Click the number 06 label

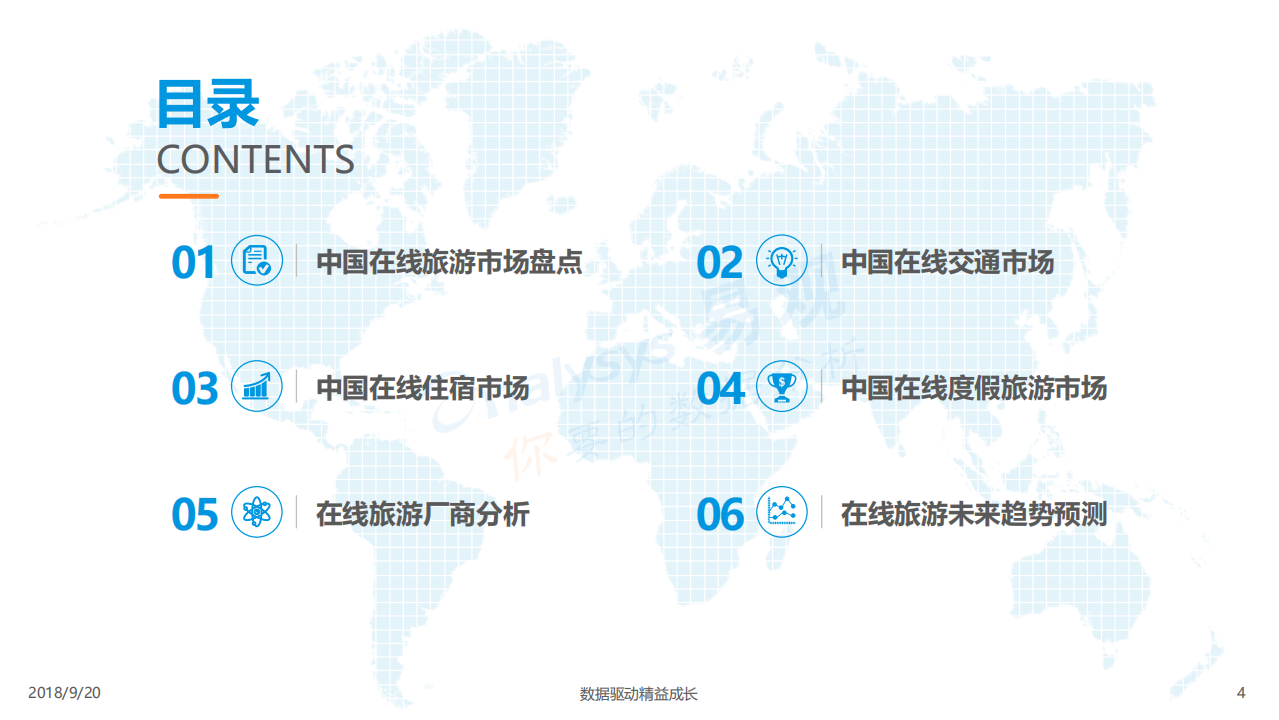[722, 512]
